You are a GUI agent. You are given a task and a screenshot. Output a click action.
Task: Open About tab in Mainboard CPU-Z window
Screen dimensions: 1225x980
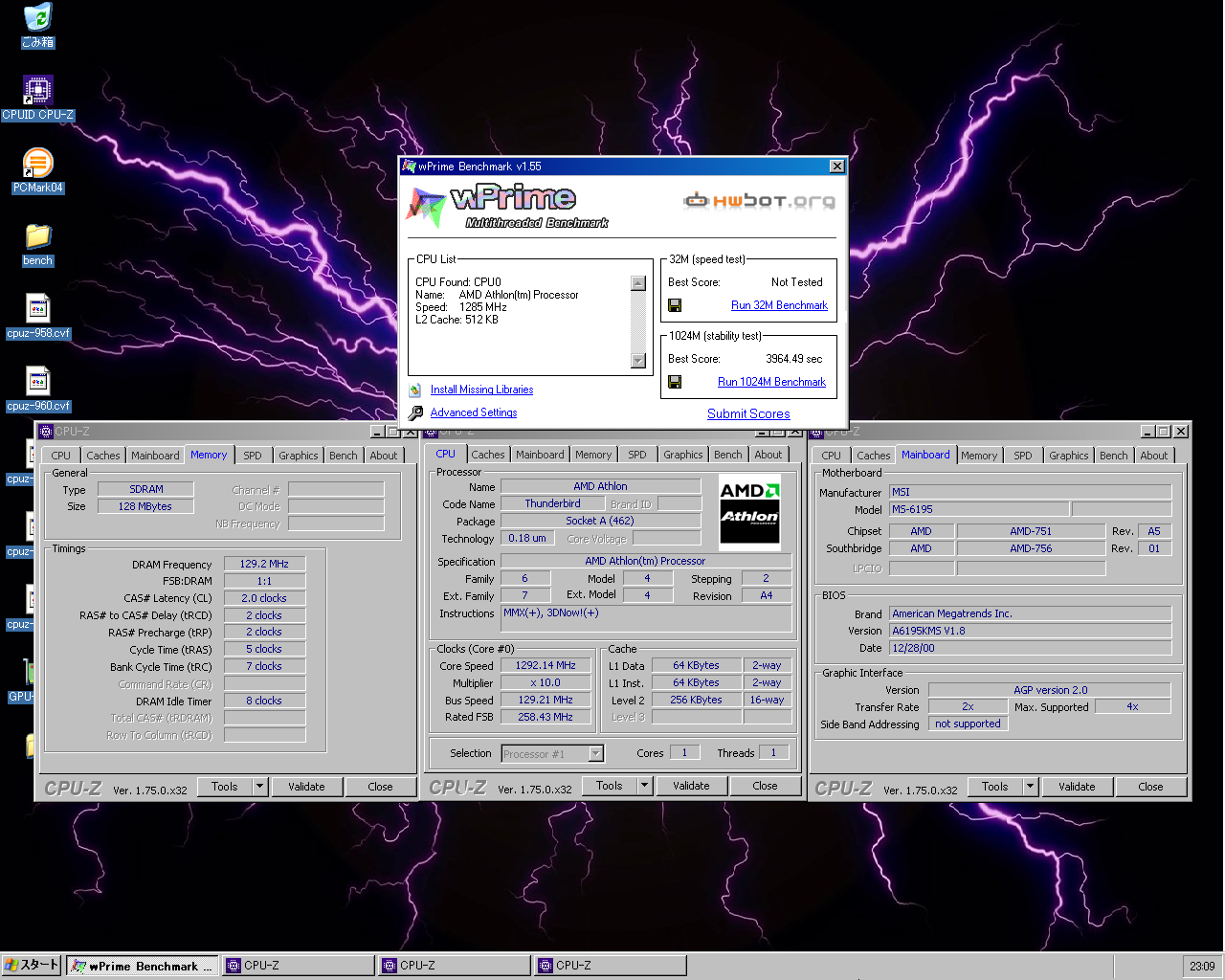coord(1154,456)
